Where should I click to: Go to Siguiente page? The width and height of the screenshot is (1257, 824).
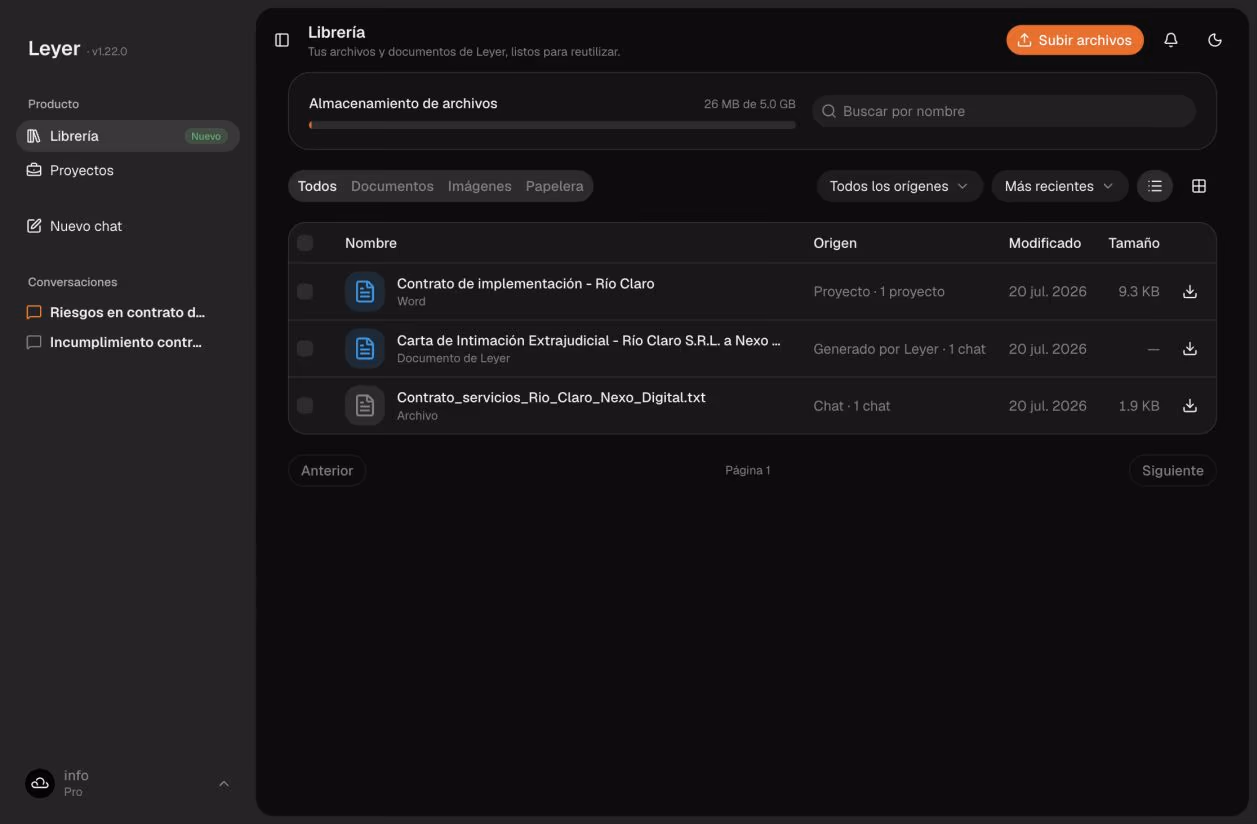(1173, 471)
